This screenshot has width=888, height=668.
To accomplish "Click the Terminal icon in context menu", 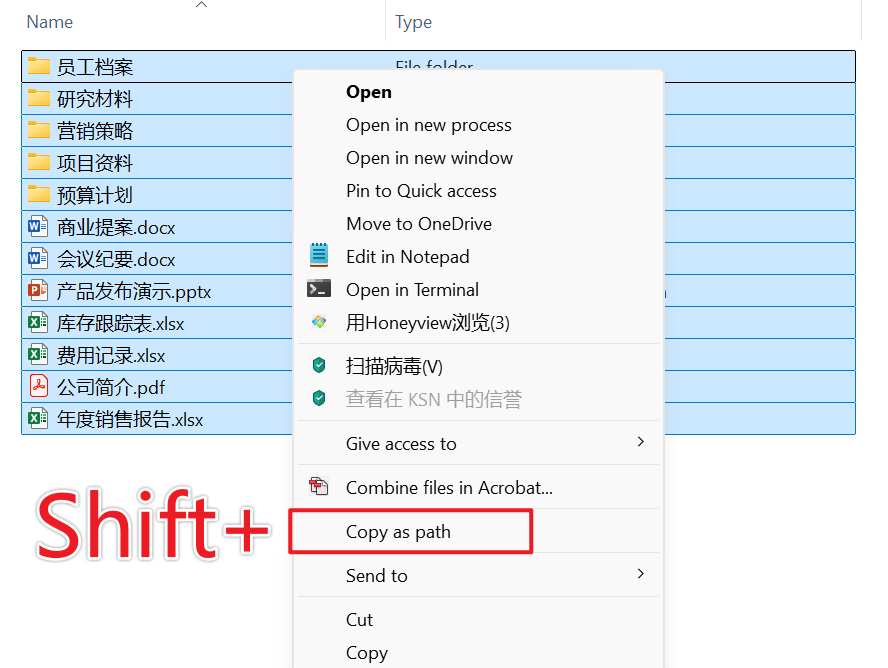I will (319, 288).
